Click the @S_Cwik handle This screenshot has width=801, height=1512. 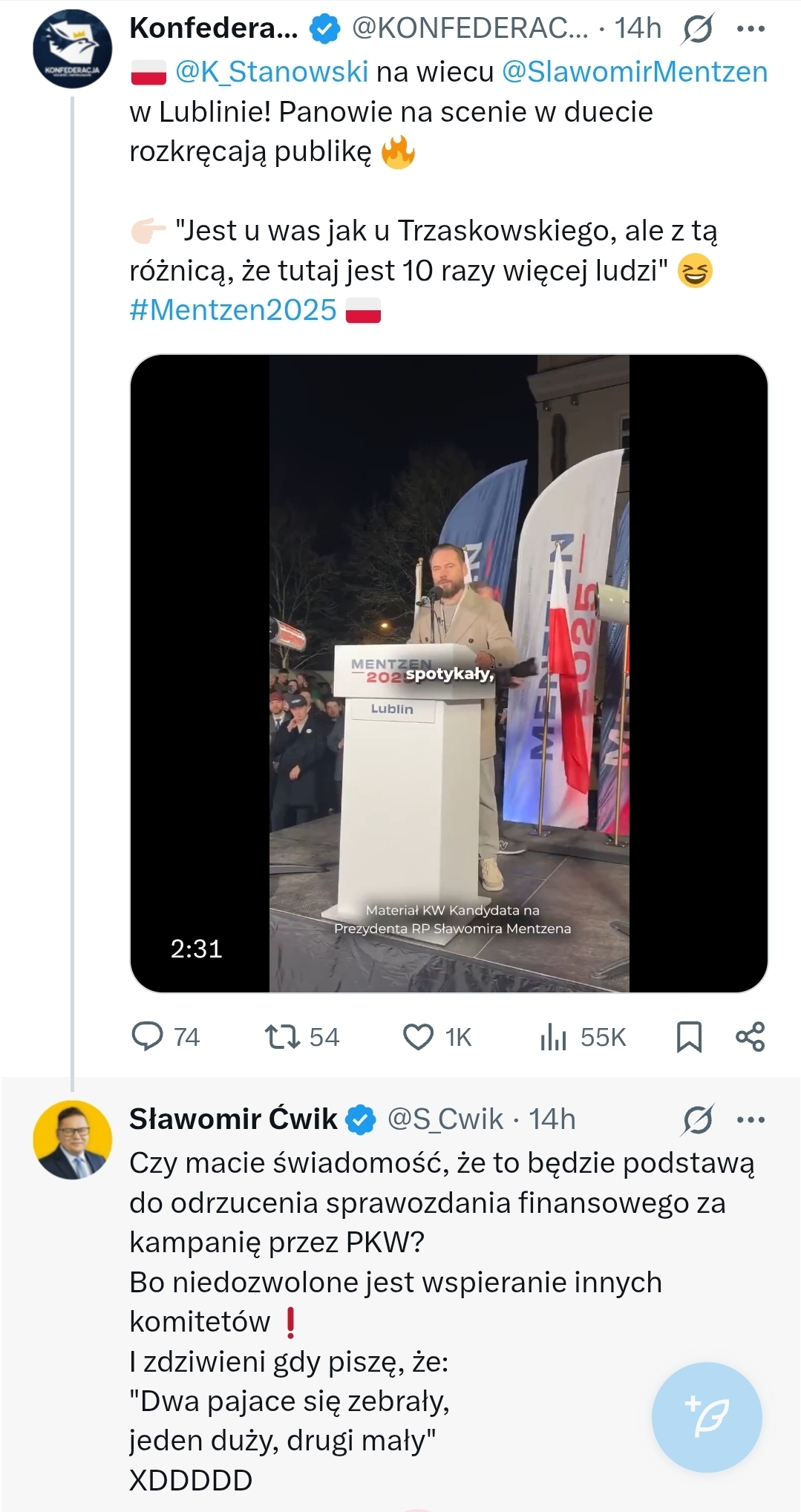click(x=445, y=1119)
